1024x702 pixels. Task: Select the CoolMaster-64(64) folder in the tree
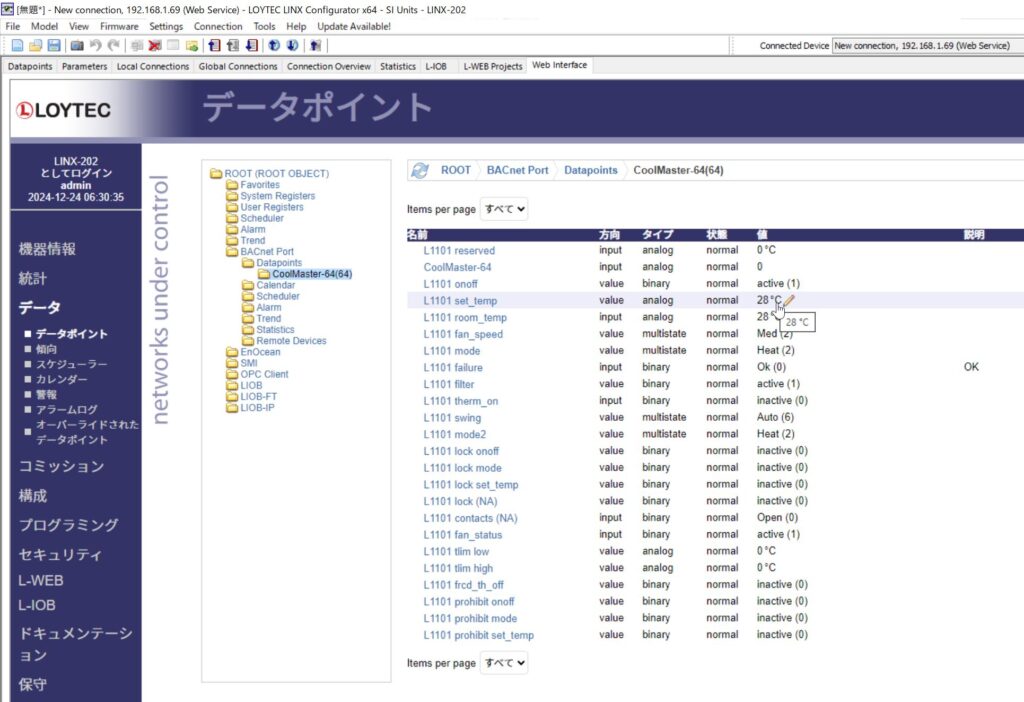pos(312,273)
